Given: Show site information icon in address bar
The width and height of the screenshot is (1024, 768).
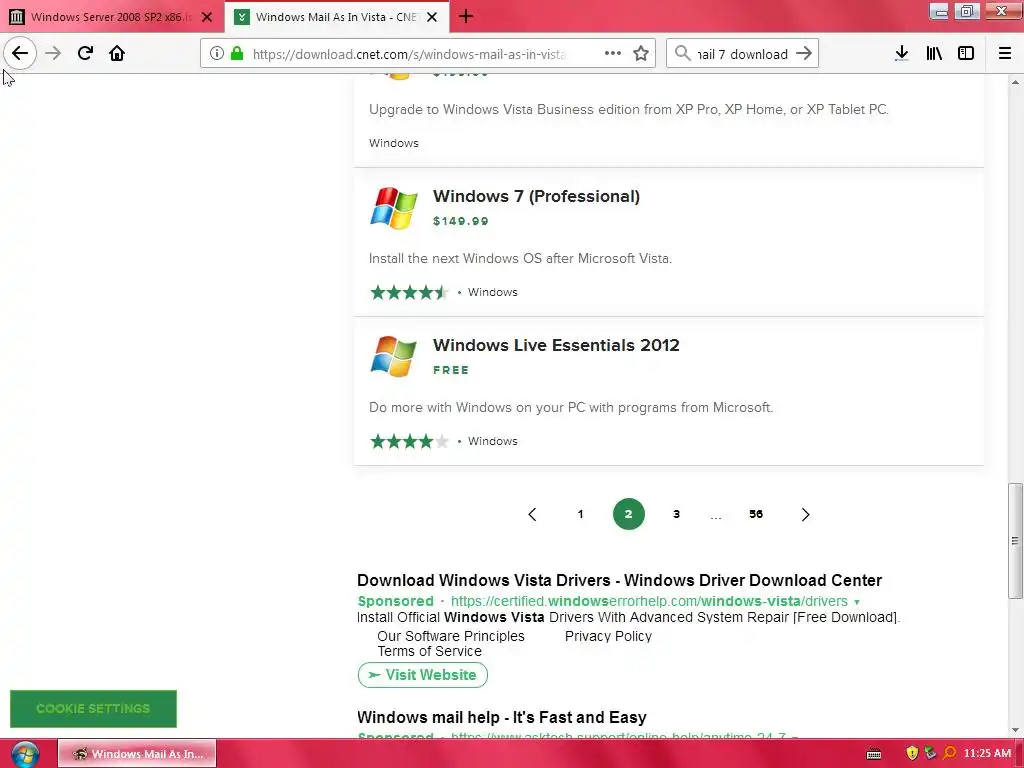Looking at the screenshot, I should 217,54.
